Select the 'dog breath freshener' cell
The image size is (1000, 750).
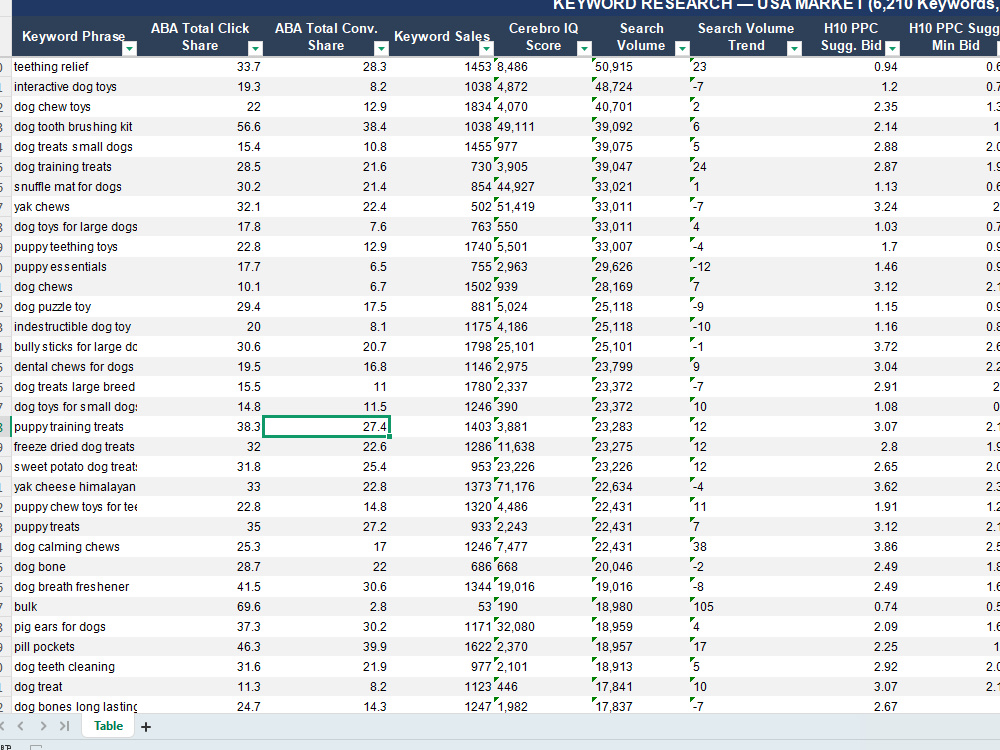(x=74, y=587)
